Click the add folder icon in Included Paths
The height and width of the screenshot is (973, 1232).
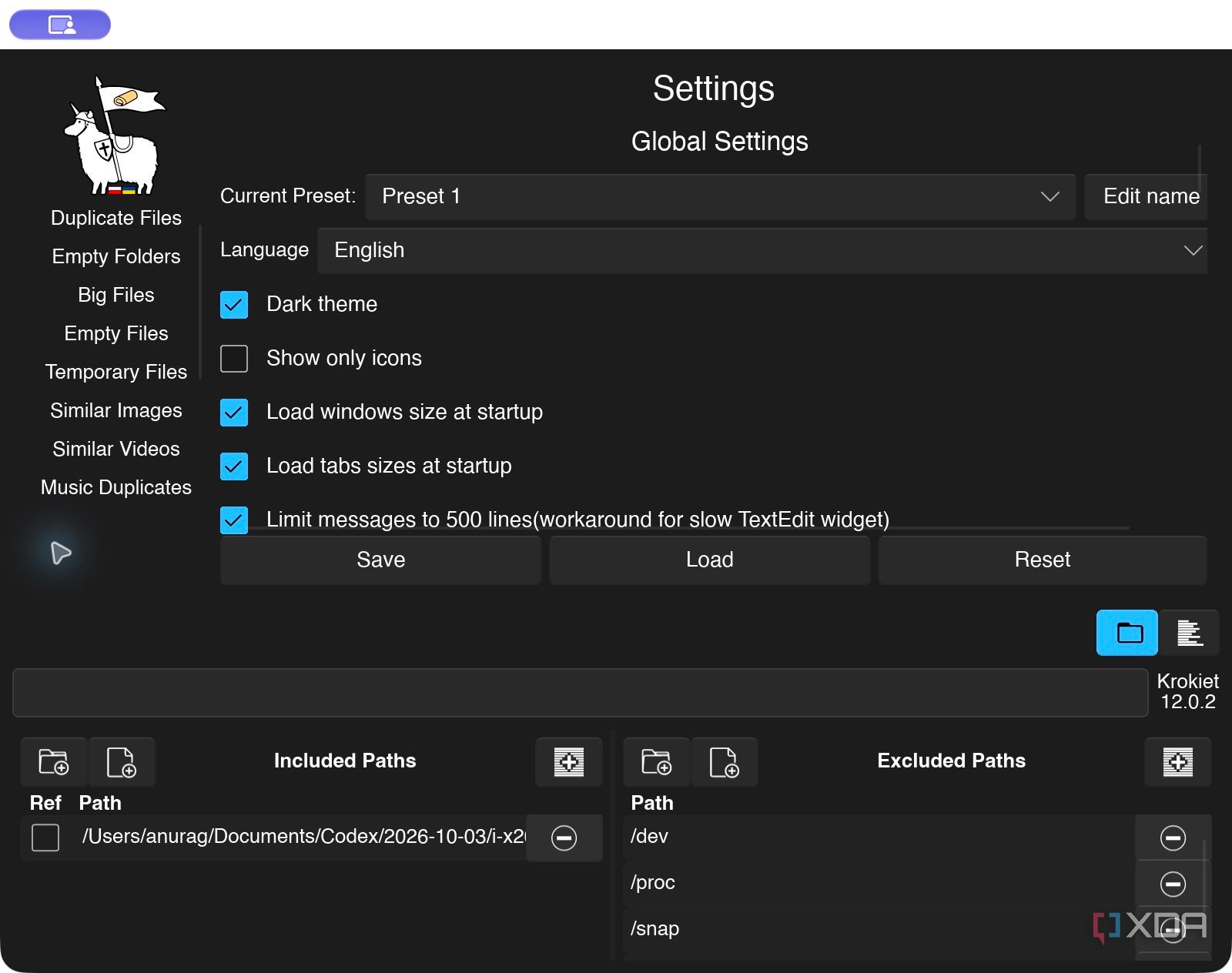(x=53, y=762)
